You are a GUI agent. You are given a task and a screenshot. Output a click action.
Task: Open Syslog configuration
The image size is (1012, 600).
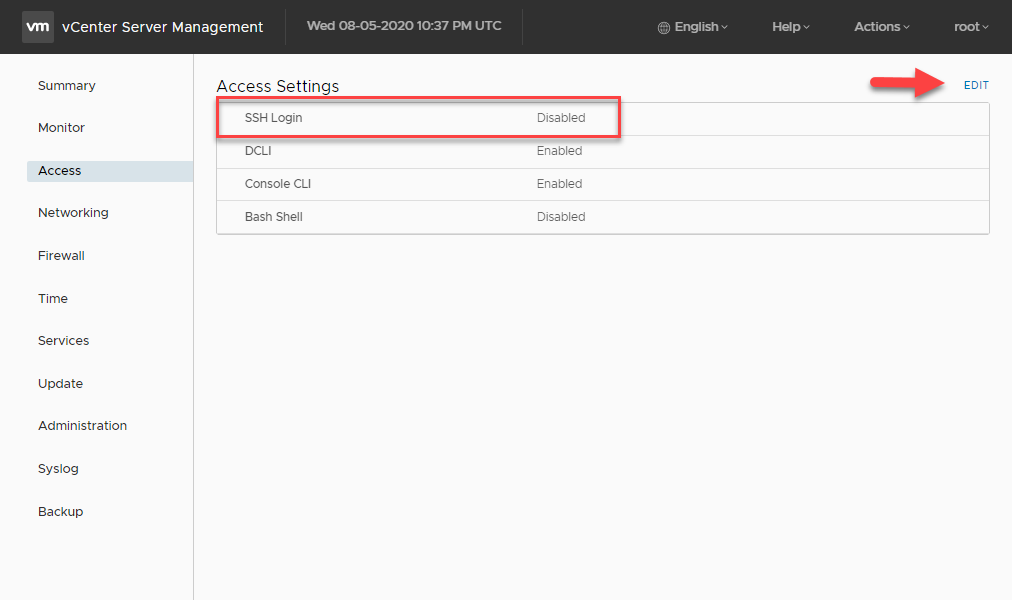(58, 469)
